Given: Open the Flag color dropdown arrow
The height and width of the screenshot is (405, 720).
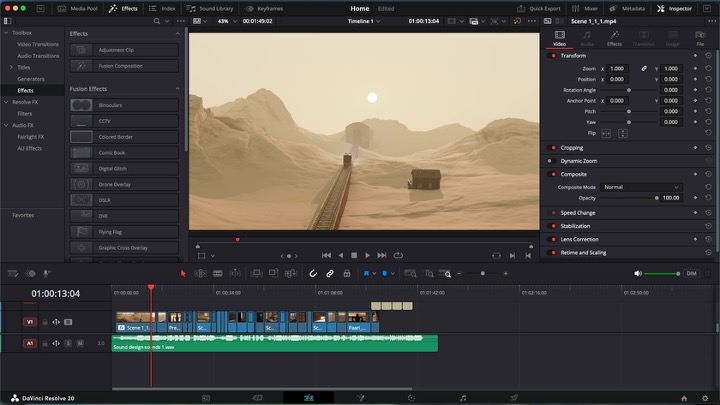Looking at the screenshot, I should (x=374, y=274).
